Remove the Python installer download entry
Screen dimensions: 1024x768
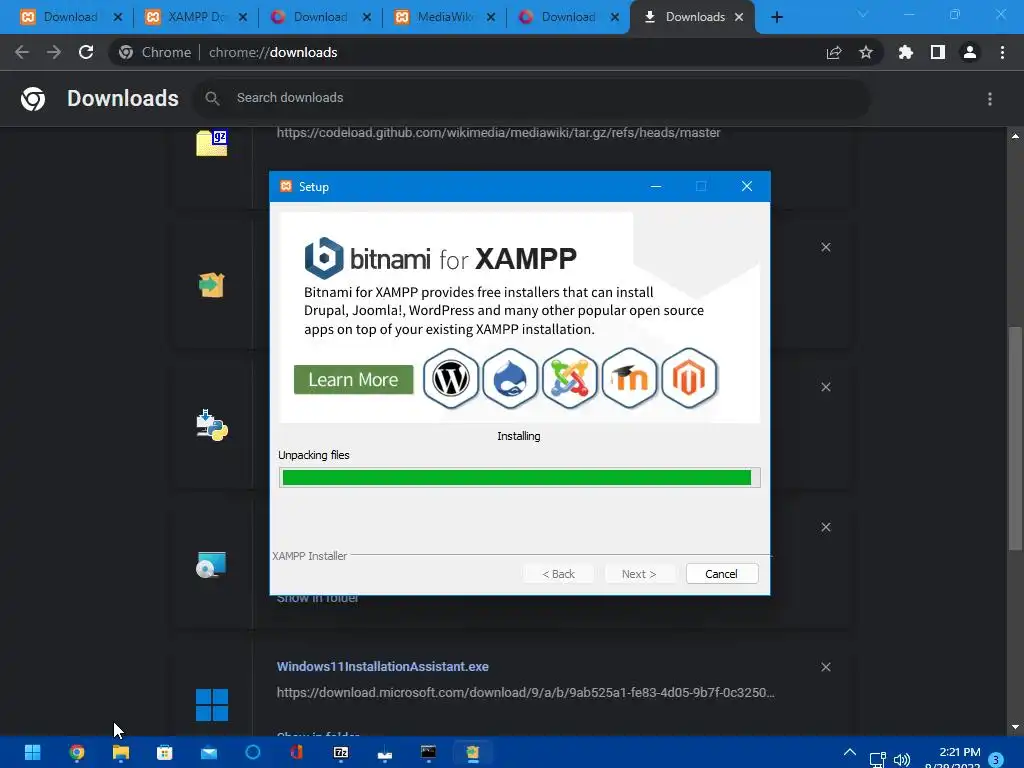click(825, 387)
